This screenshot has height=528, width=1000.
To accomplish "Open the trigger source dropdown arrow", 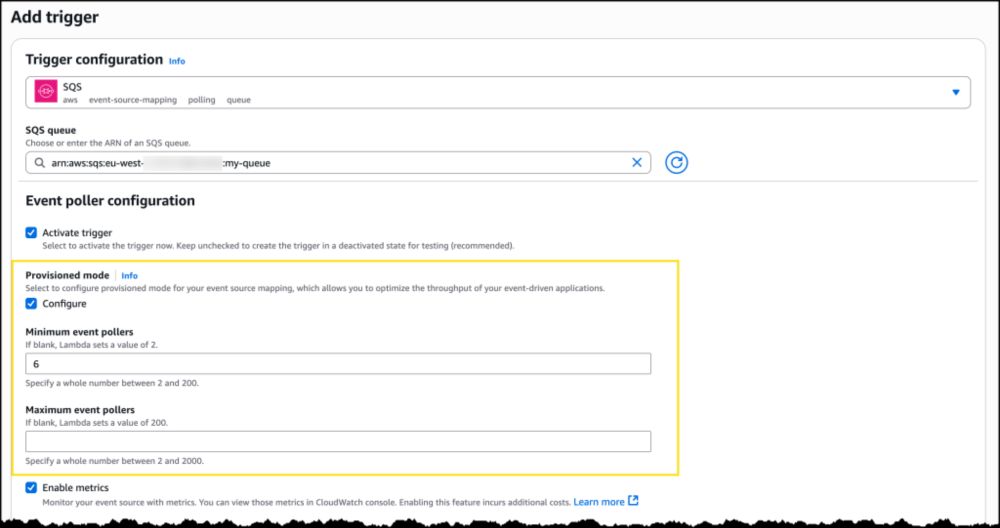I will [x=955, y=92].
